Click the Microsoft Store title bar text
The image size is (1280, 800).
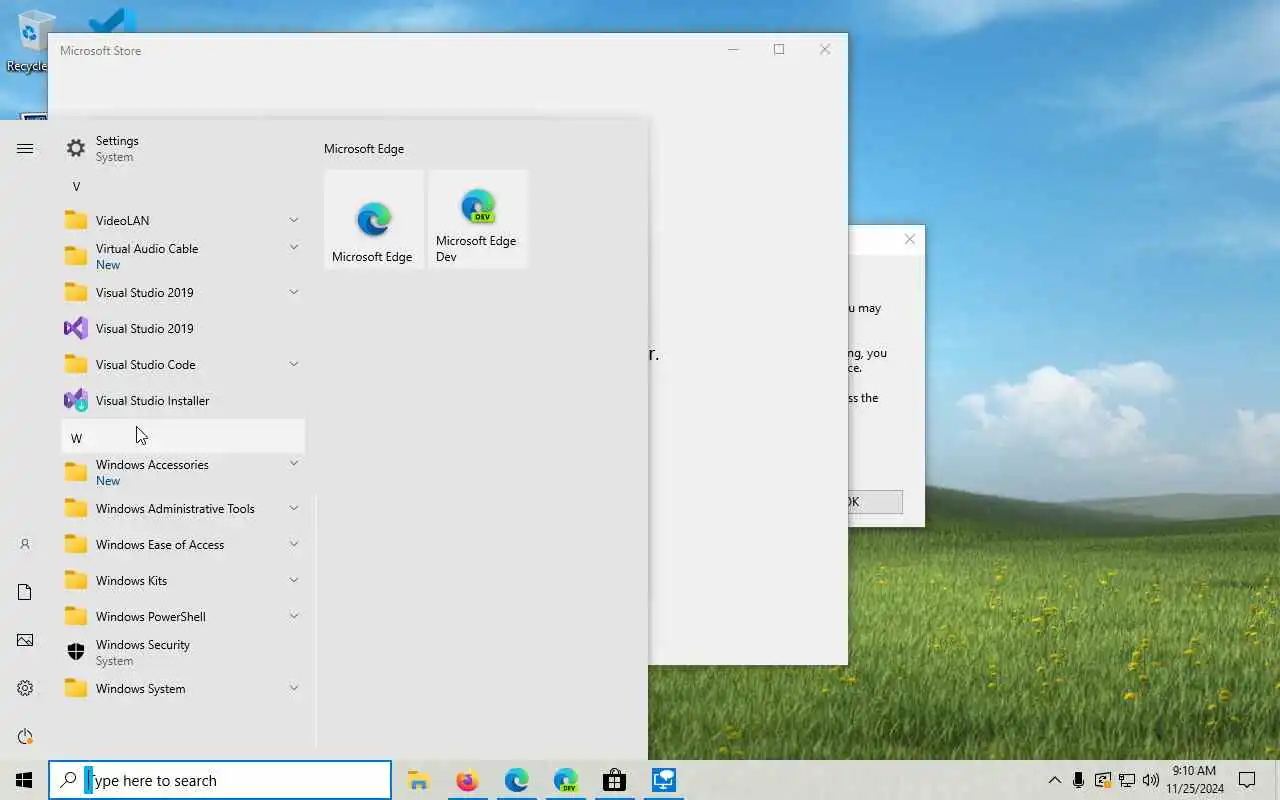(100, 50)
